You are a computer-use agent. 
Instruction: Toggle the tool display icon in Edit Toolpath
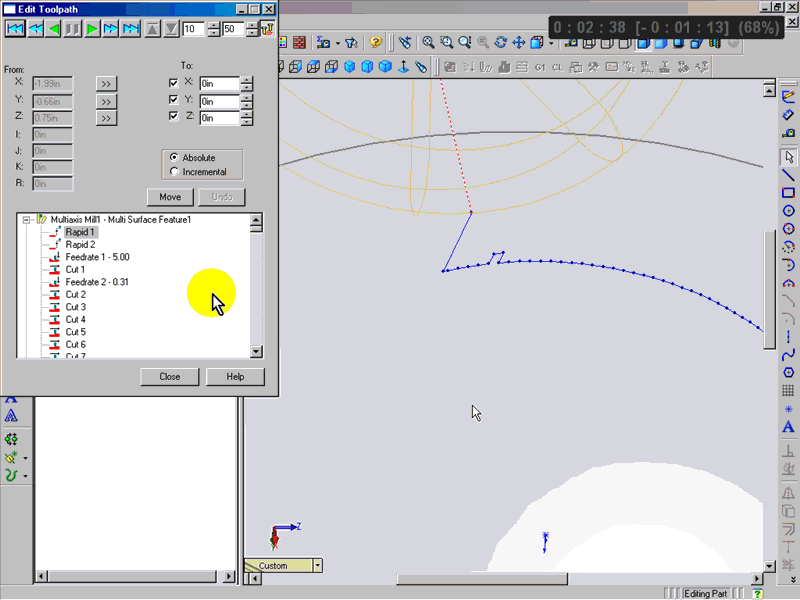(x=267, y=29)
